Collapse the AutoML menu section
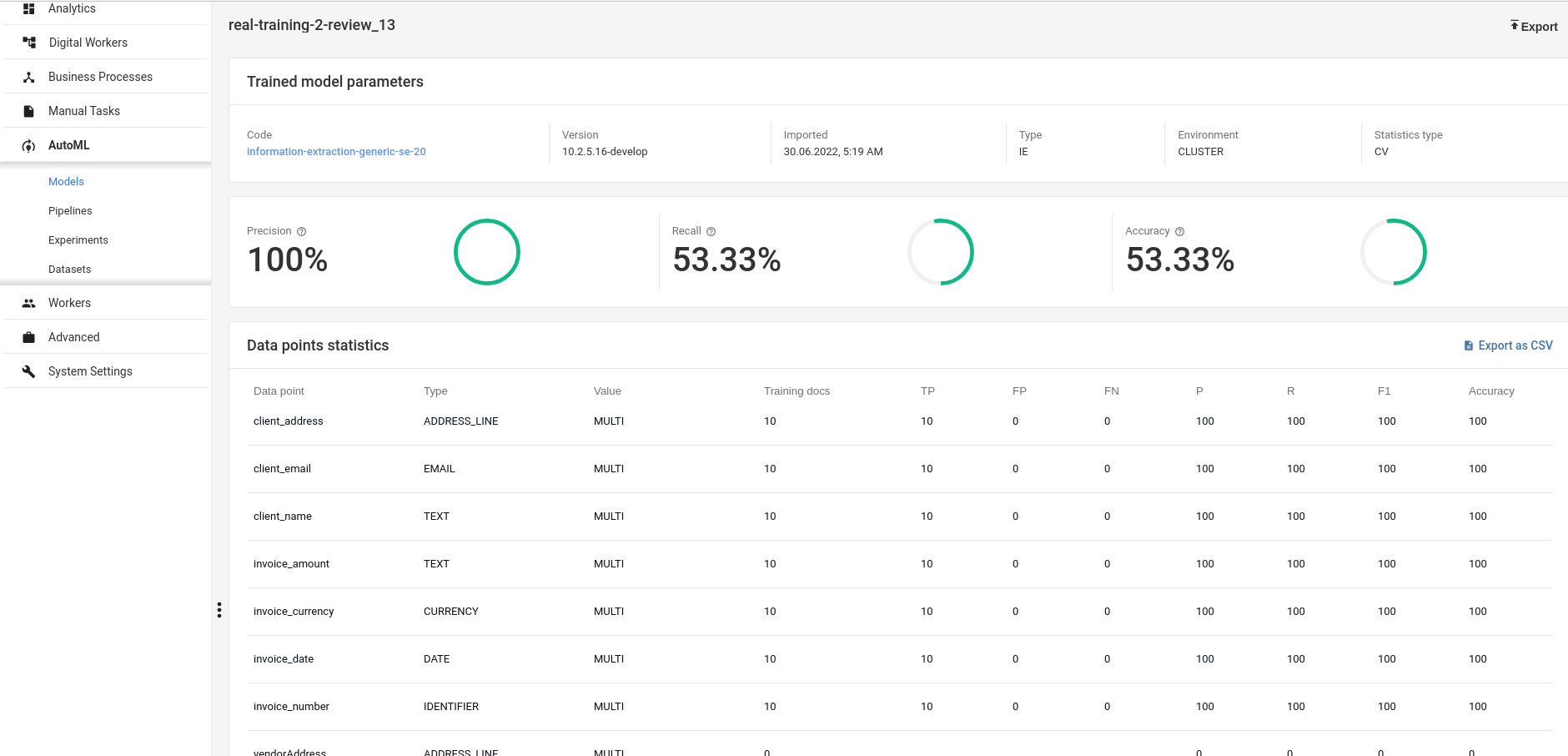 (105, 145)
